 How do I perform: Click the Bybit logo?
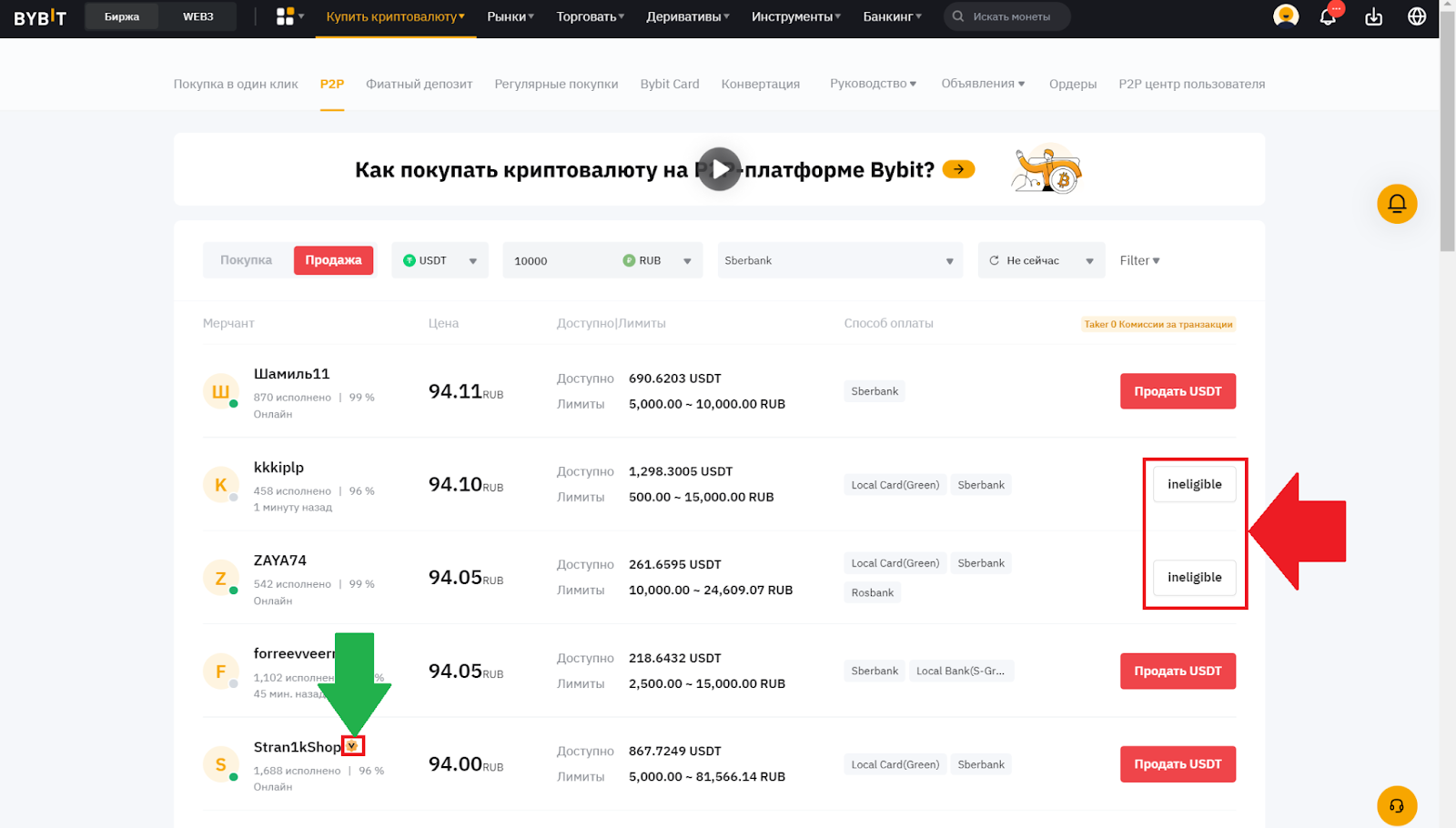coord(40,17)
